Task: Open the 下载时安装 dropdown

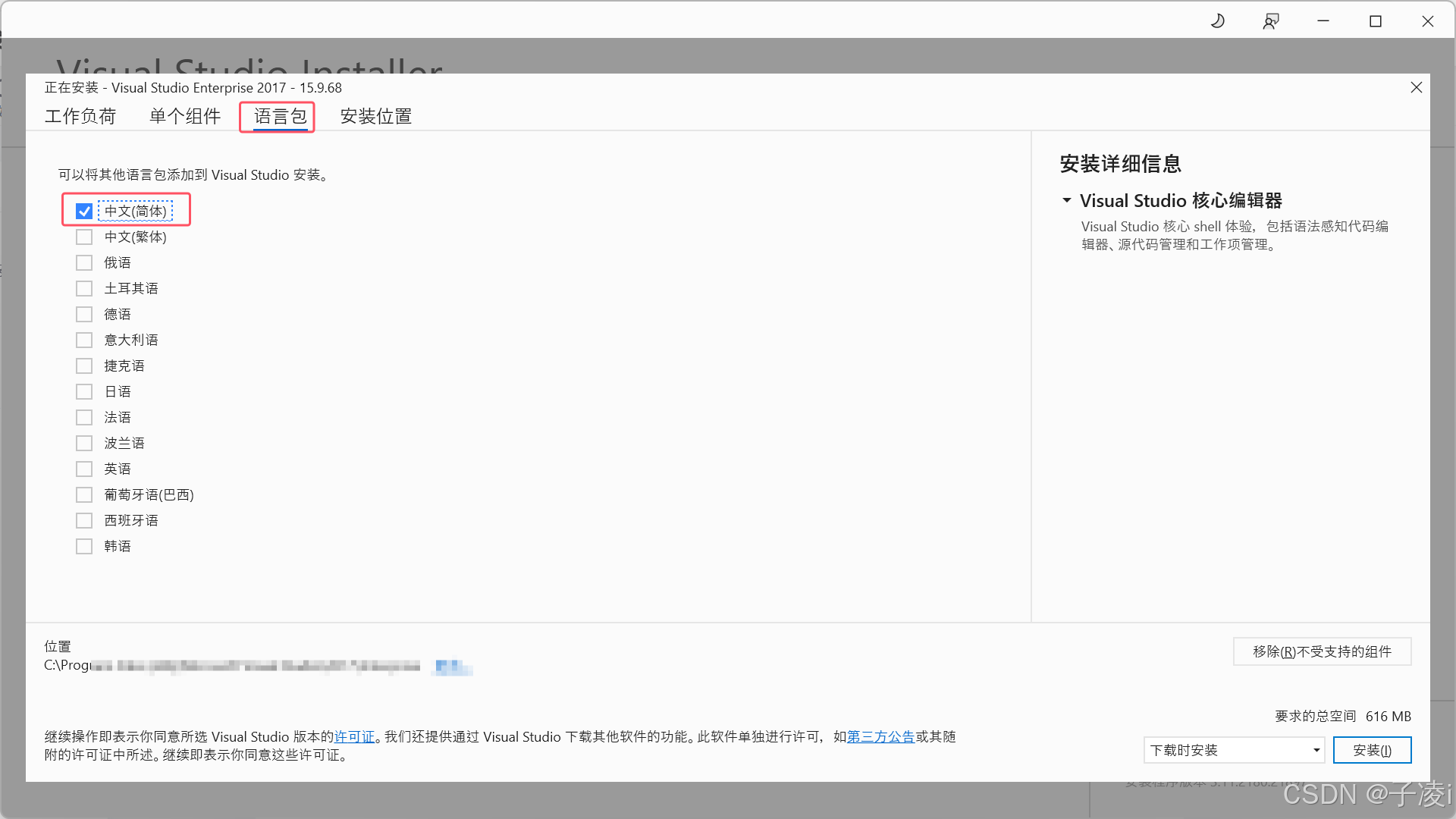Action: [1232, 750]
